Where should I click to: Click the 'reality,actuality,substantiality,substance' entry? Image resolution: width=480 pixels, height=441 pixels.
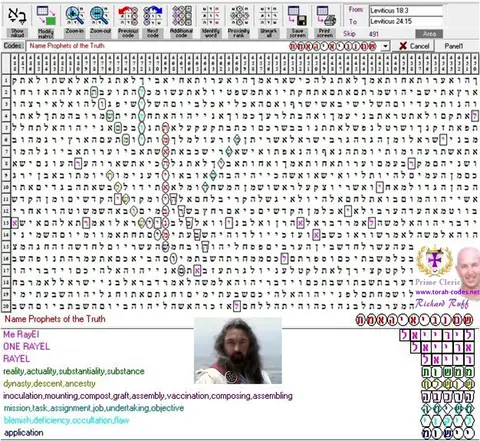coord(74,371)
